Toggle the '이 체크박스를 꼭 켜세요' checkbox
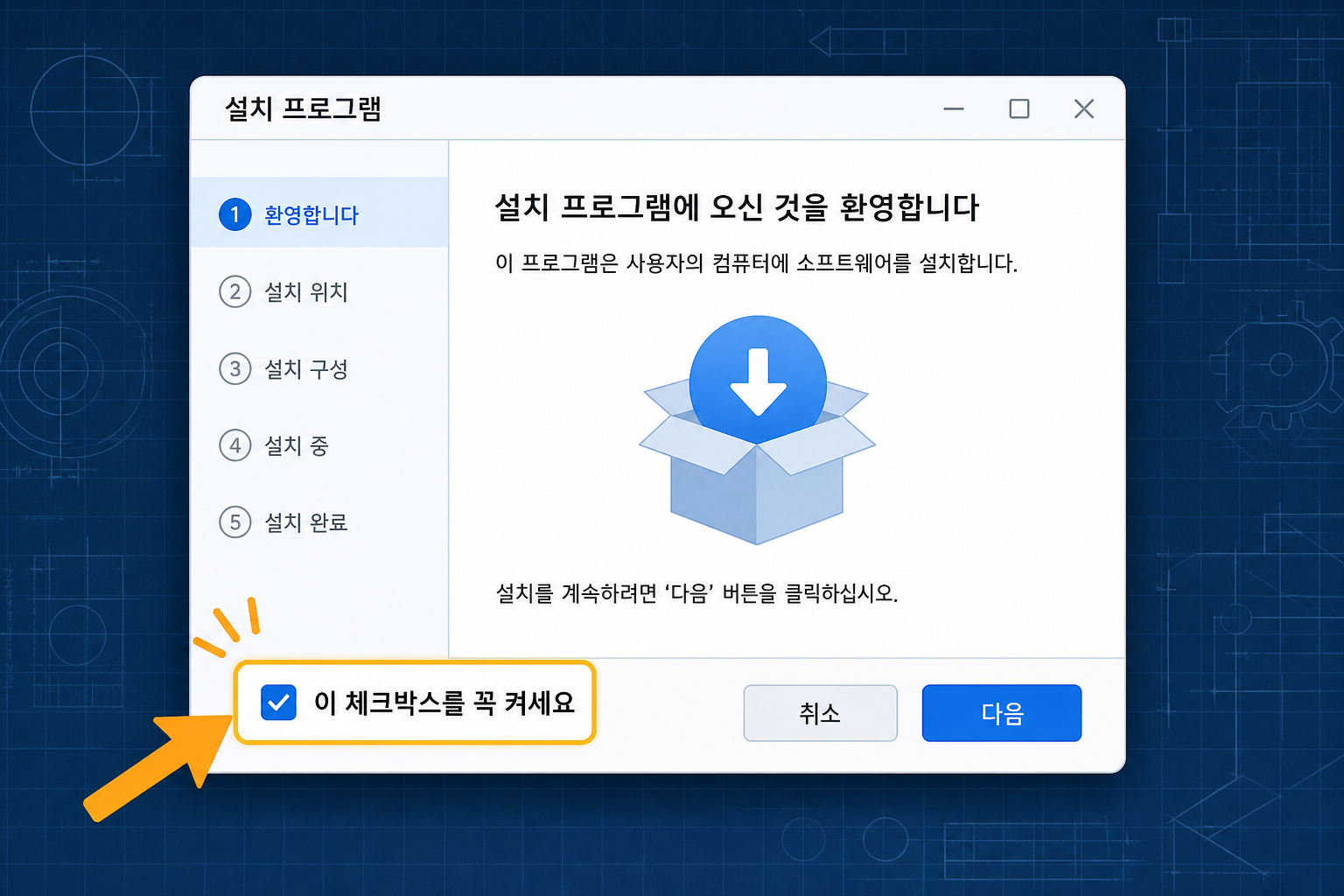1344x896 pixels. [x=278, y=703]
